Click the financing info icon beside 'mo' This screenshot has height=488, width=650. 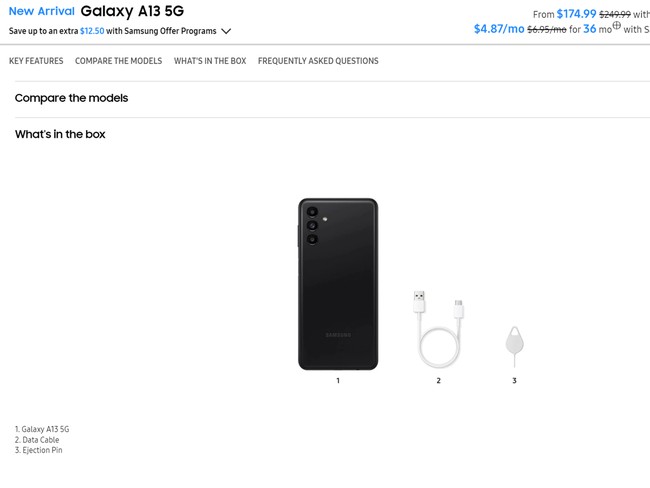tap(617, 26)
